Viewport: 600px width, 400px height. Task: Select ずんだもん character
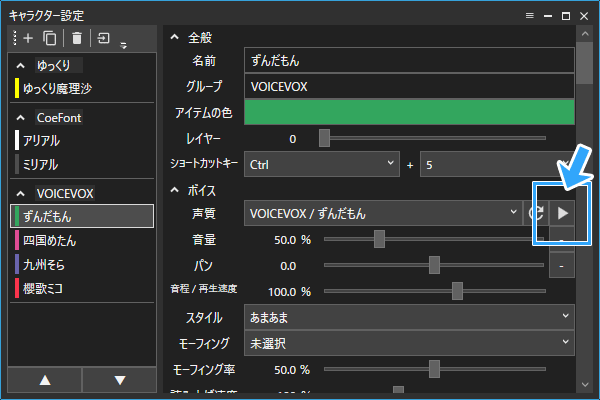(x=82, y=216)
